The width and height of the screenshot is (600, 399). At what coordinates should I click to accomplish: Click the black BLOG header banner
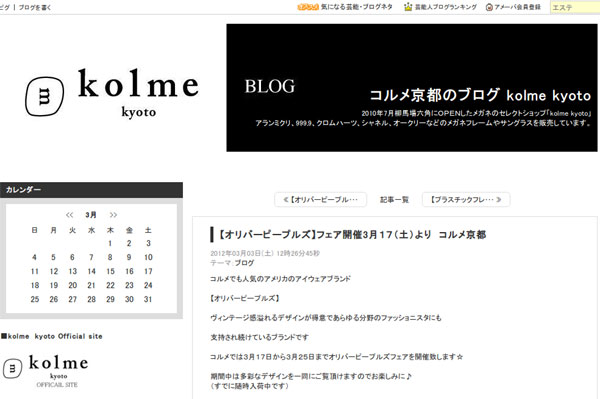412,88
